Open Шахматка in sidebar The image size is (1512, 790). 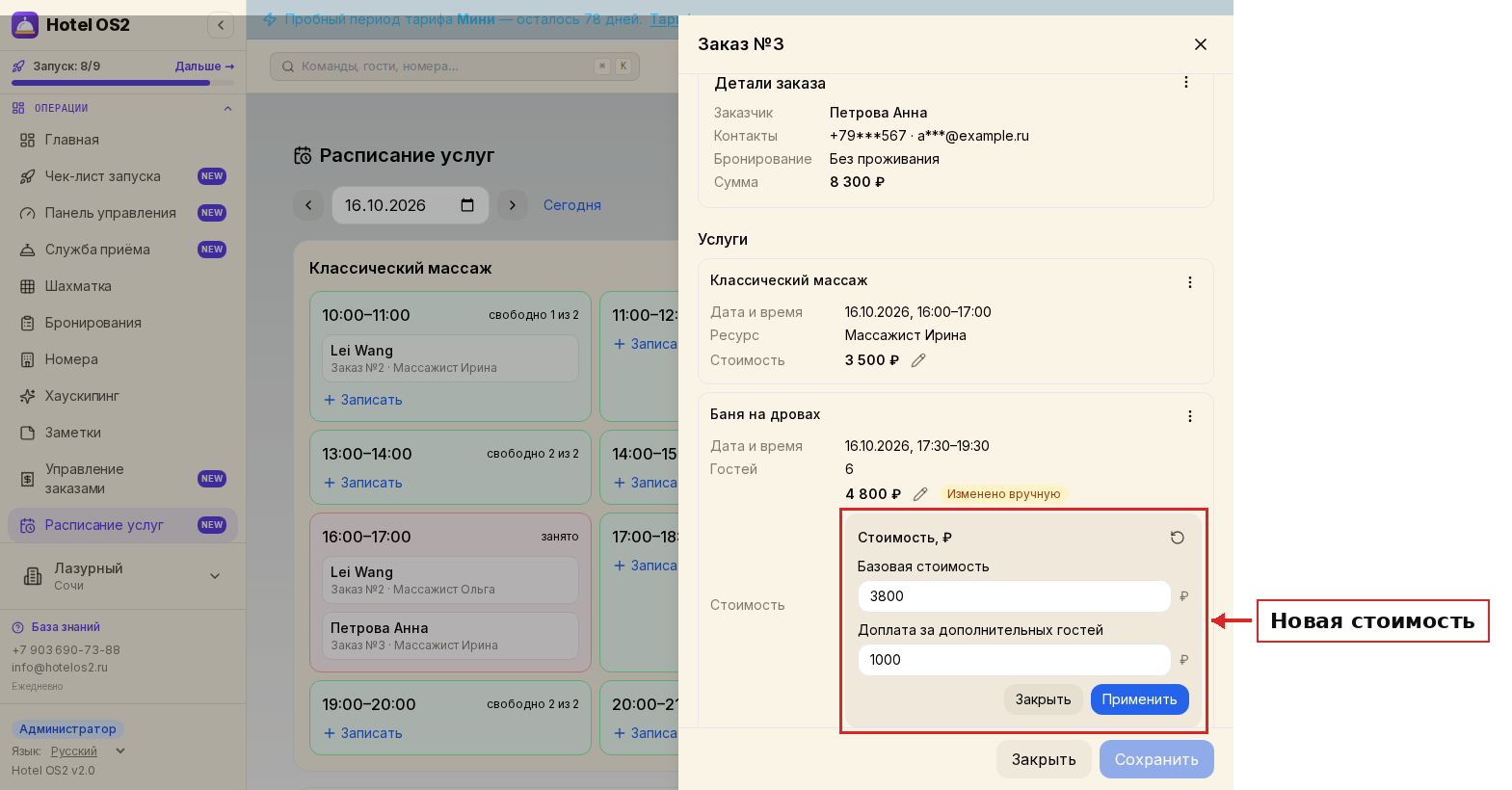click(122, 286)
